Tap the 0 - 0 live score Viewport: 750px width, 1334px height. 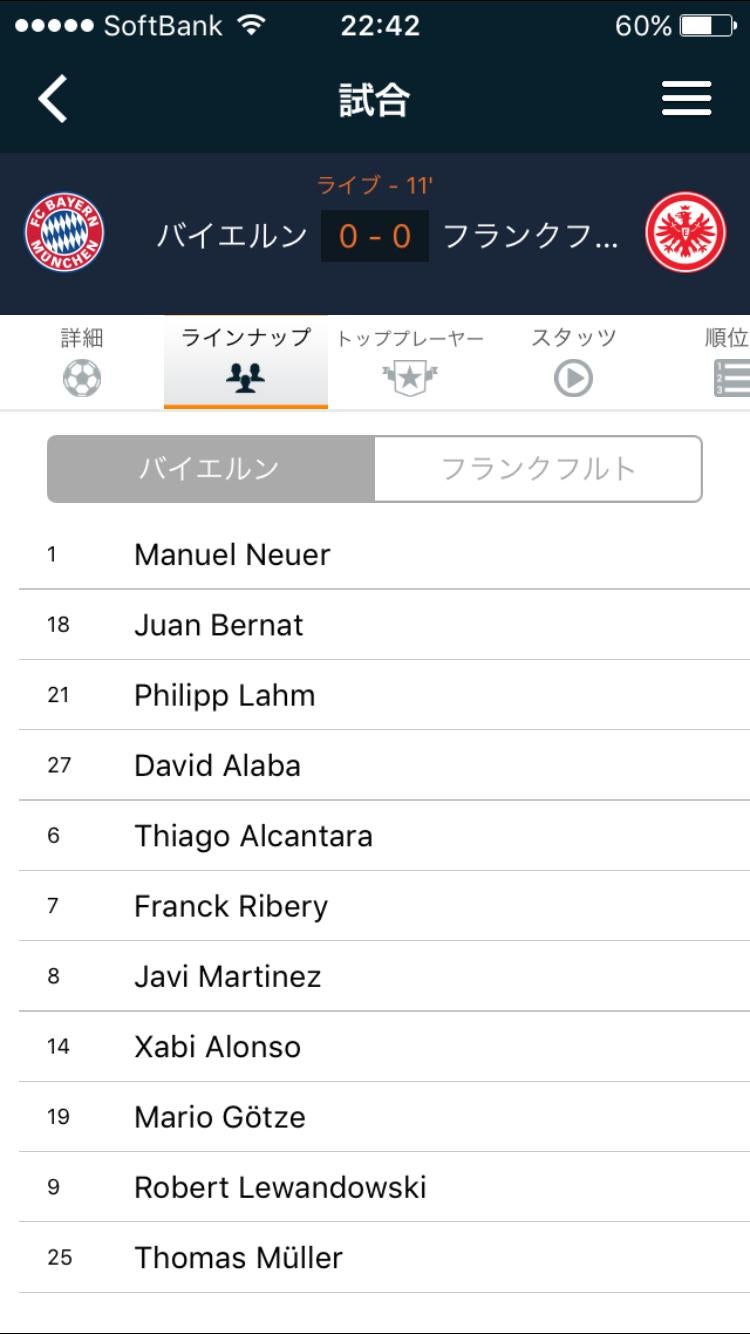click(x=375, y=236)
